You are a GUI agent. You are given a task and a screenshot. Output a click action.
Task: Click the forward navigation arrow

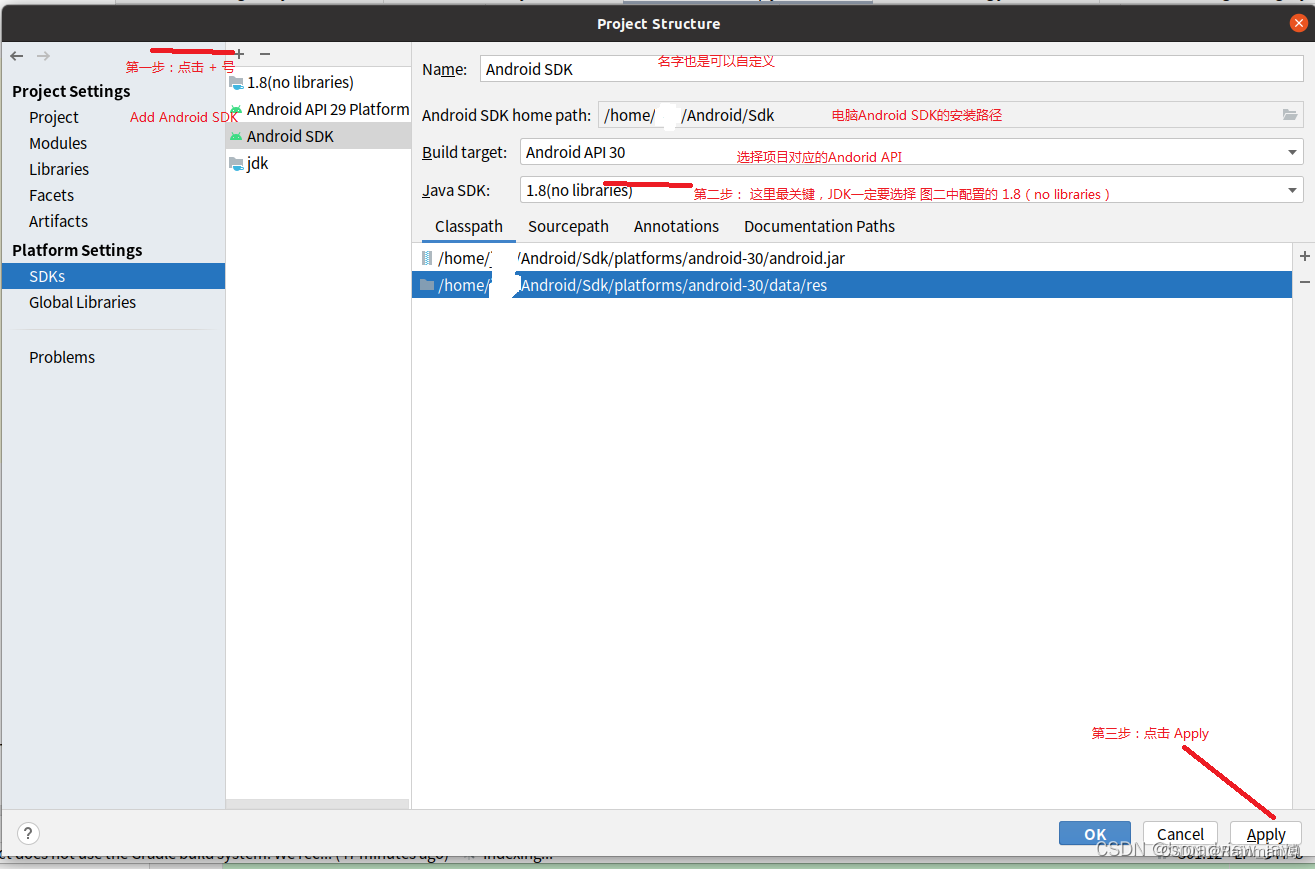[43, 56]
